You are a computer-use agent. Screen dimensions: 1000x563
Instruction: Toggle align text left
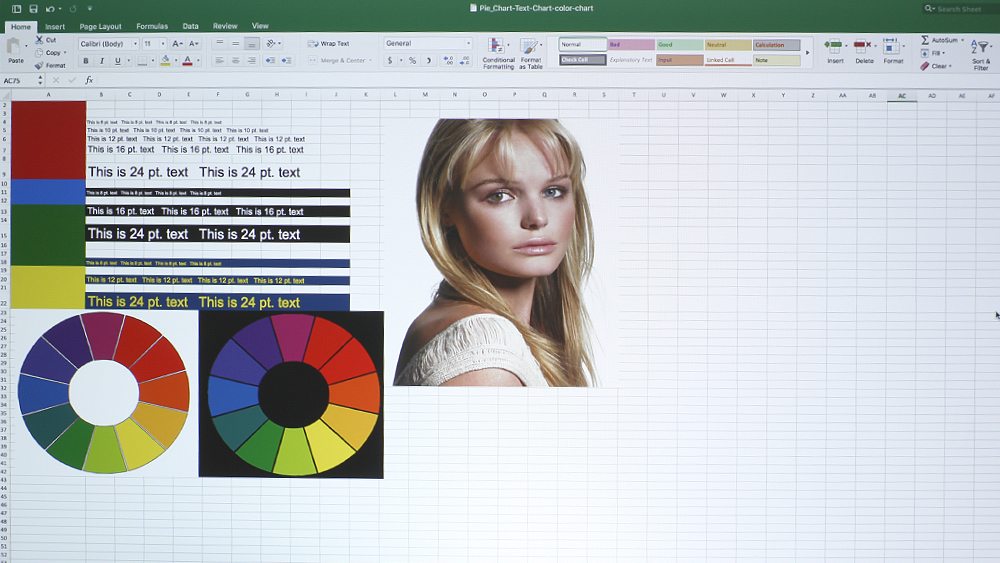coord(219,61)
